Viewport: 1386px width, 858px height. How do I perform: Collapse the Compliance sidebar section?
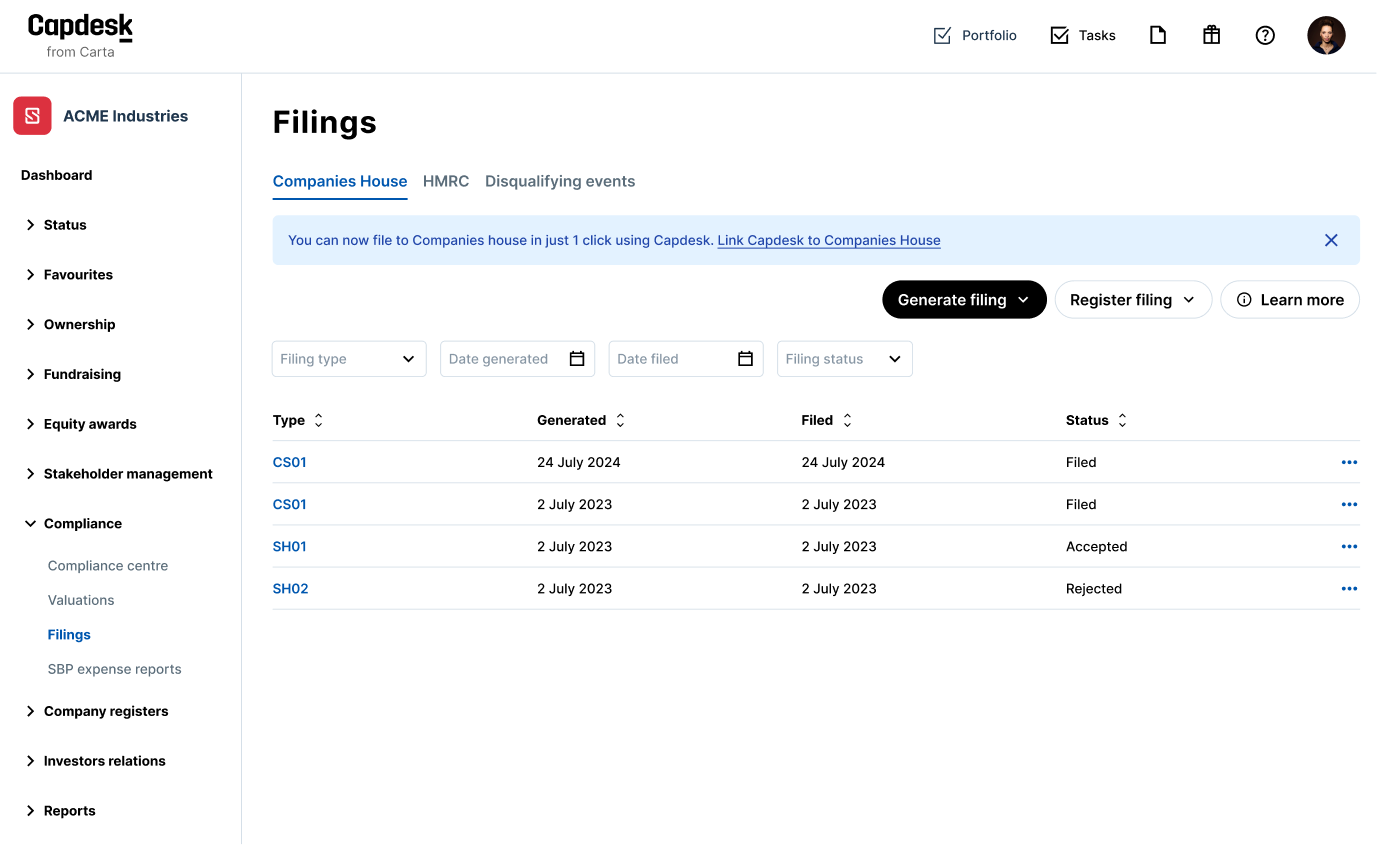[x=82, y=524]
